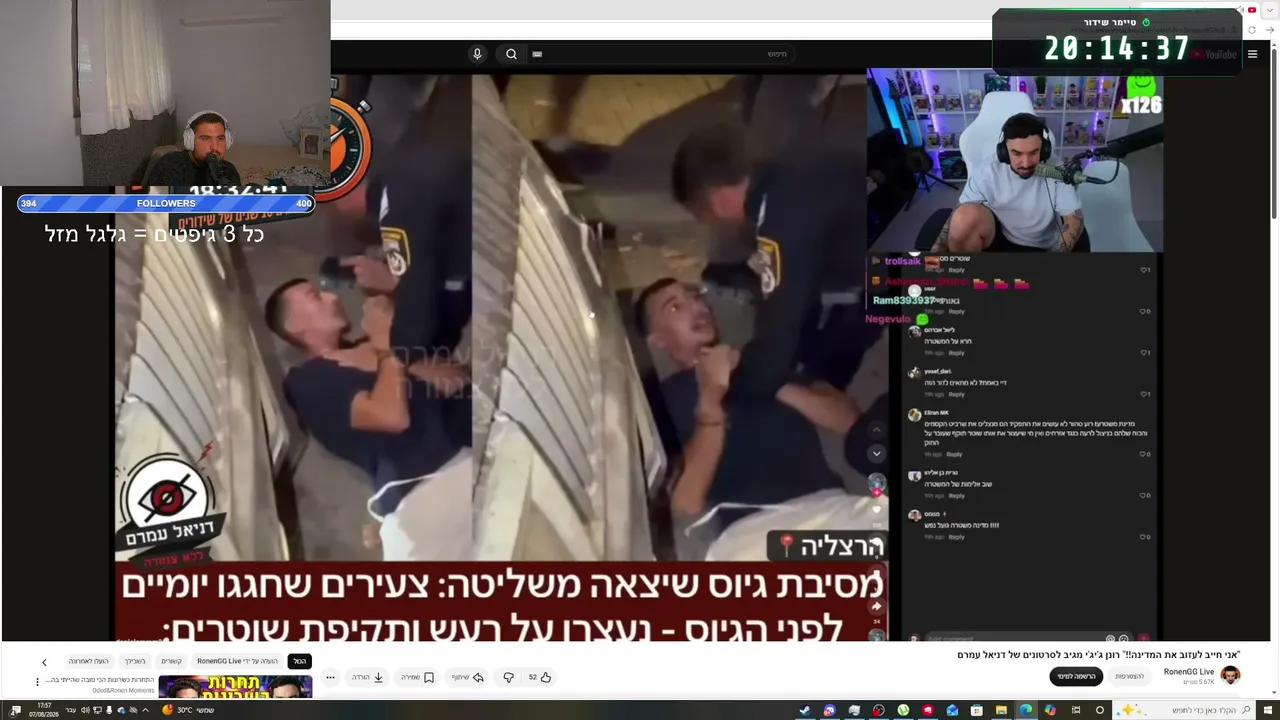Open Cortana circle icon on taskbar

(1100, 710)
